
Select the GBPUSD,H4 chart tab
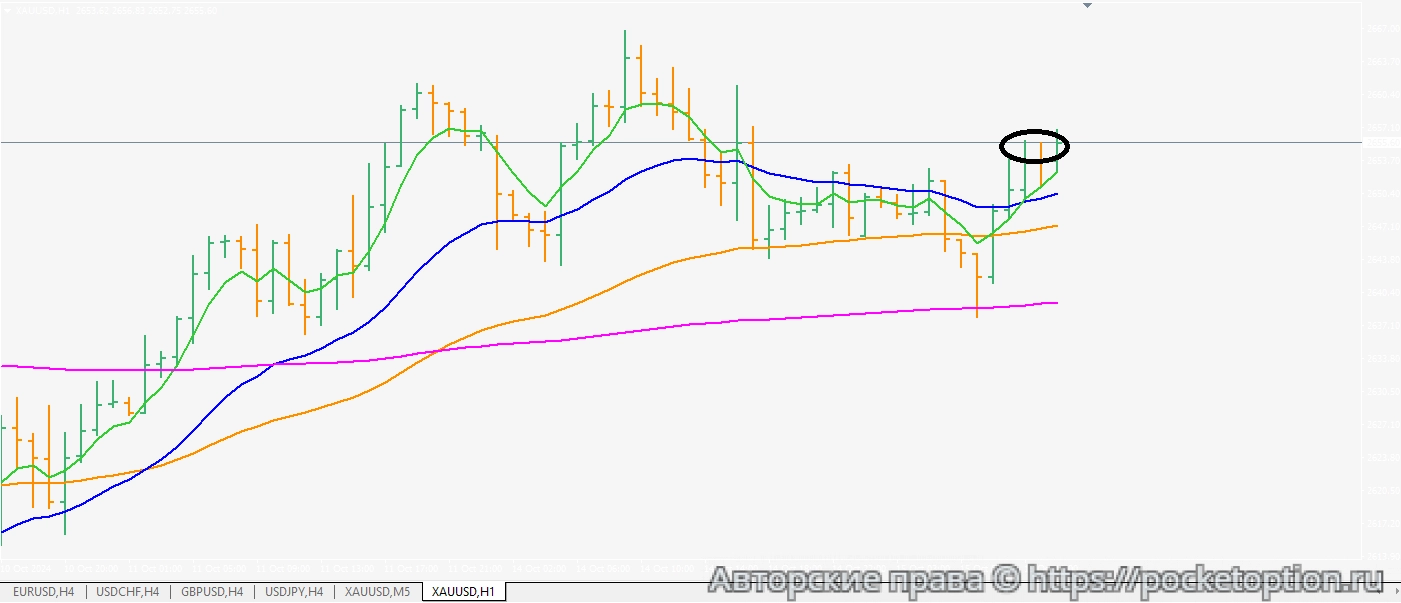click(212, 592)
